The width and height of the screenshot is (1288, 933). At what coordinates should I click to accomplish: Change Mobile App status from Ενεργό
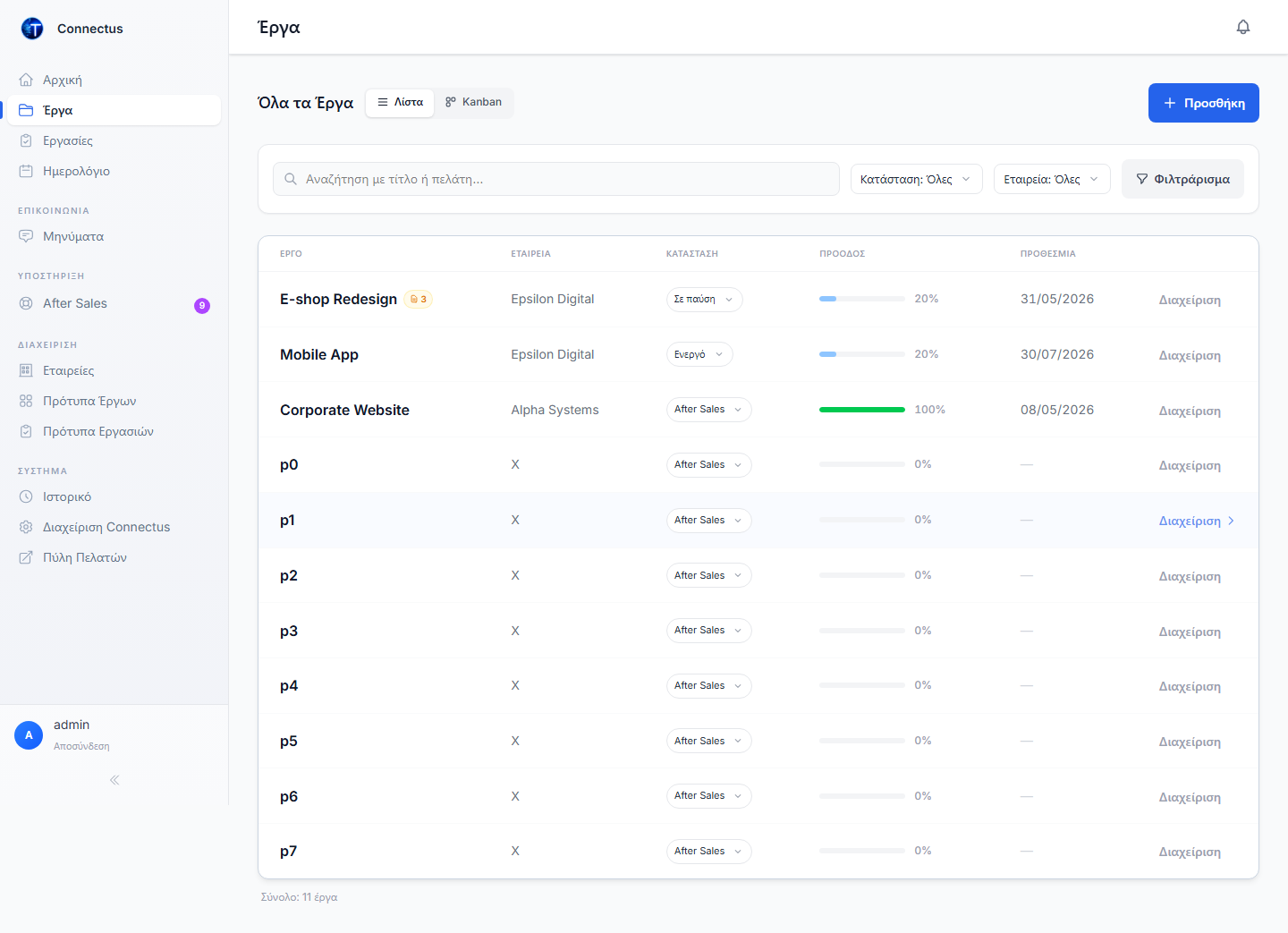(699, 354)
